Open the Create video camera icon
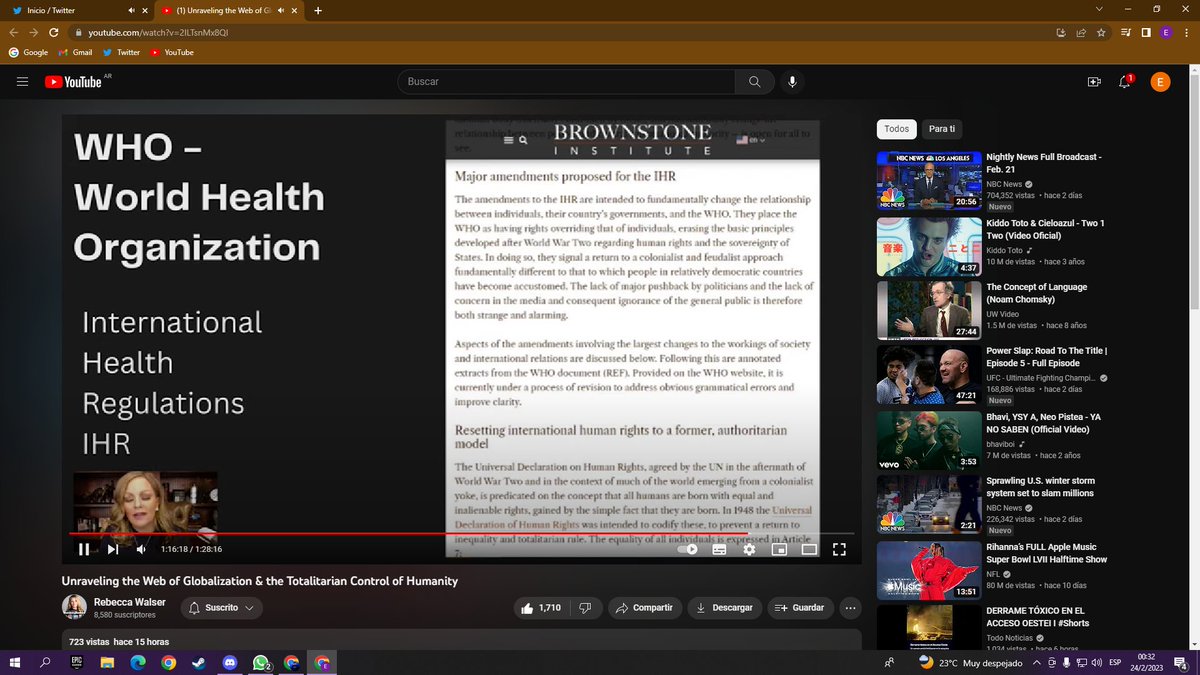Screen dimensions: 1200x675 [x=1094, y=82]
